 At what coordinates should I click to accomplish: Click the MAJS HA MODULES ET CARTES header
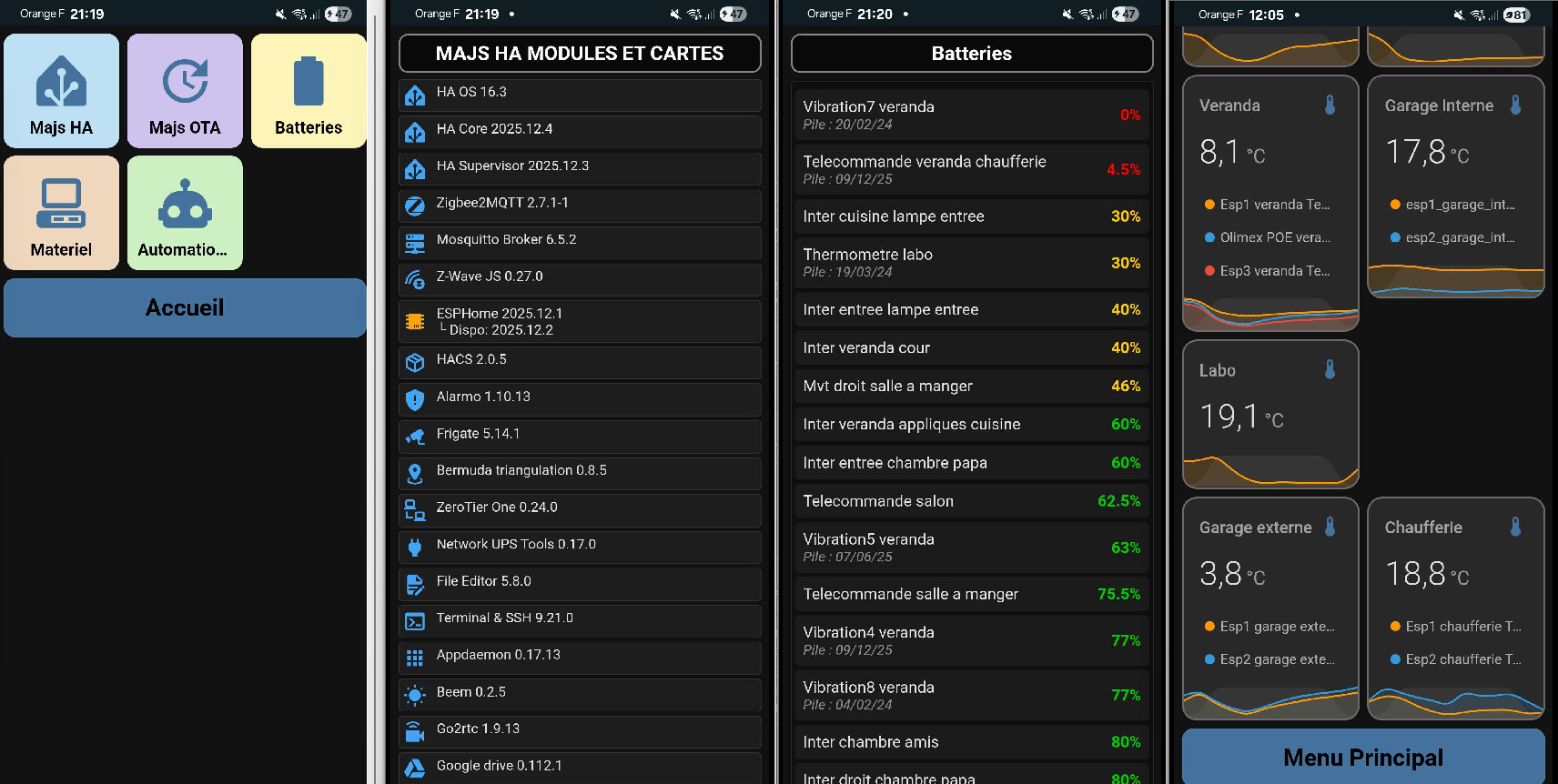[x=580, y=54]
